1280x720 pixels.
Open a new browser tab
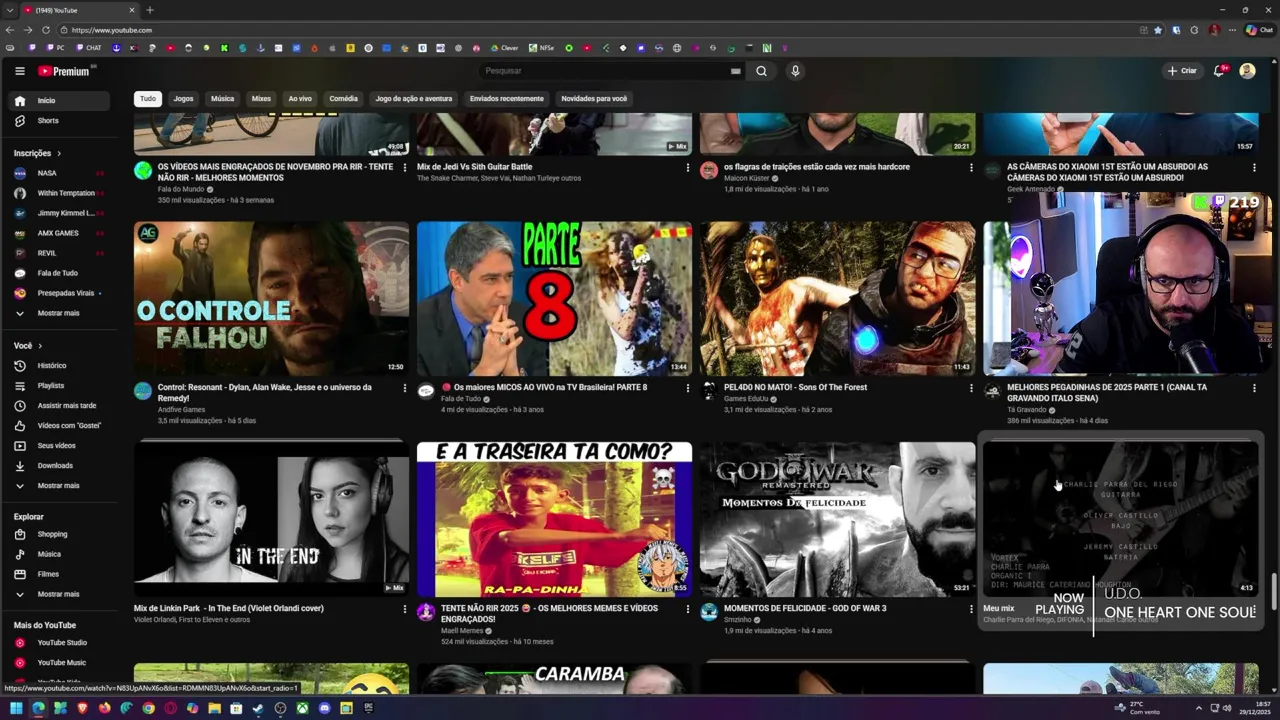[x=150, y=10]
